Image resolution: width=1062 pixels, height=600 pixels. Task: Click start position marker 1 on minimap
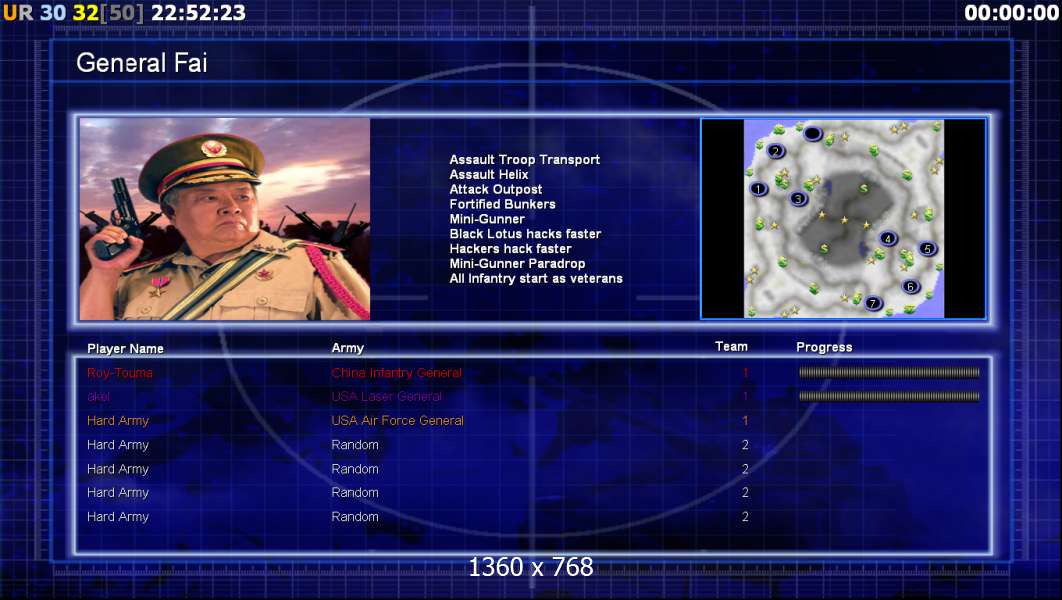pos(759,189)
